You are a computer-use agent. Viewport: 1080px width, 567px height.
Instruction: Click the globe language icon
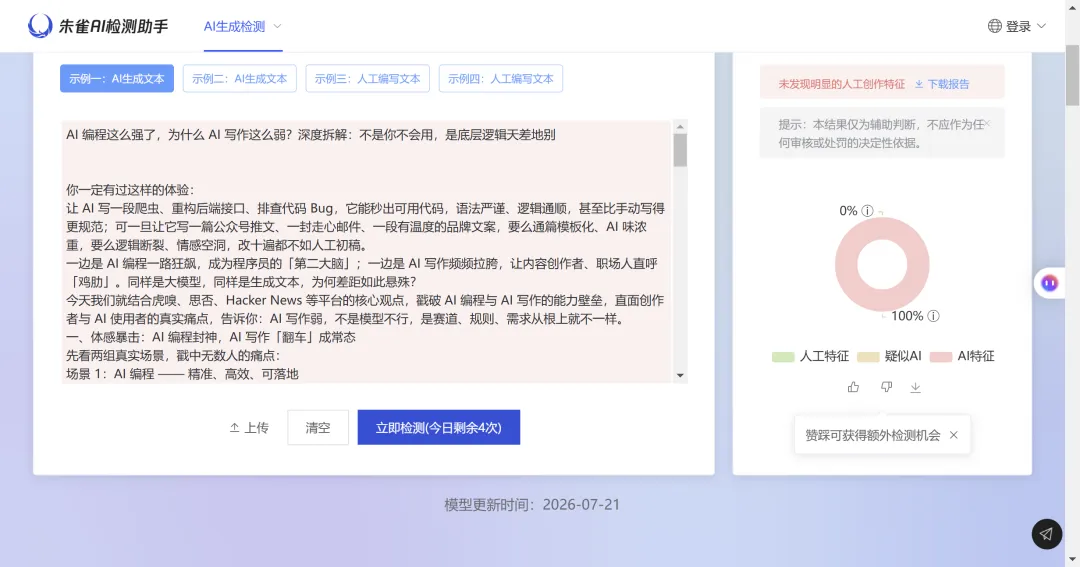click(995, 26)
